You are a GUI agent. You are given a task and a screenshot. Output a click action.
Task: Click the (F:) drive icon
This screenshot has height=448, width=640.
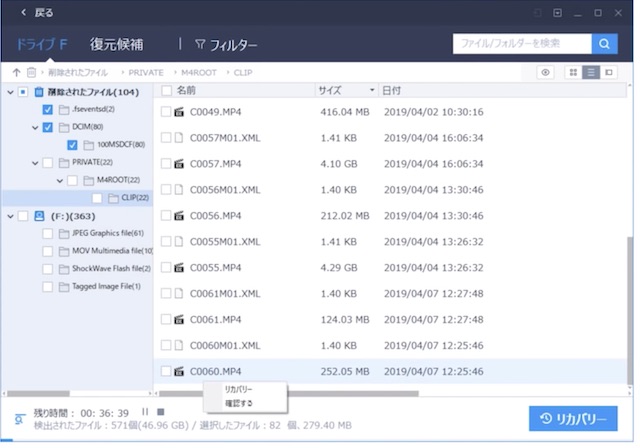(x=39, y=216)
